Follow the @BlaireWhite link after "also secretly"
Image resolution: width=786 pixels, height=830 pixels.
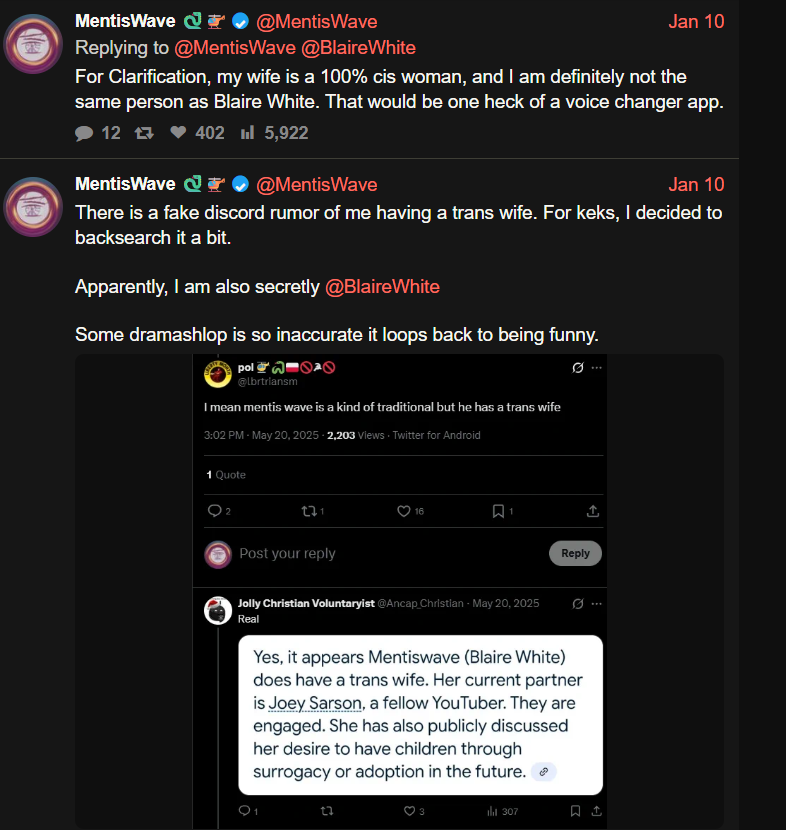pos(382,287)
